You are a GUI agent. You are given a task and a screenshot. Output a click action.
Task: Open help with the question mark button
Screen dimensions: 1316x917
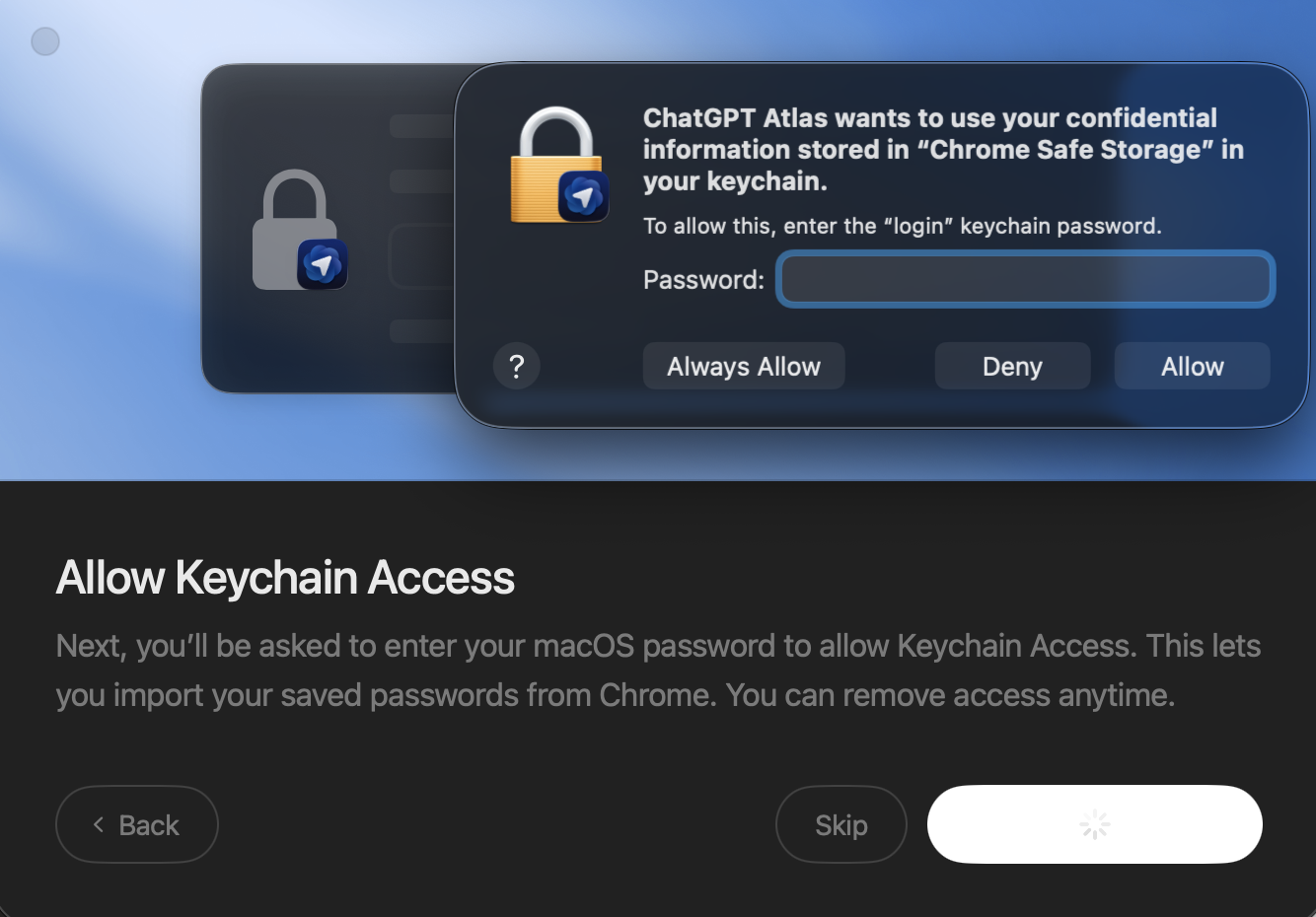[x=516, y=367]
